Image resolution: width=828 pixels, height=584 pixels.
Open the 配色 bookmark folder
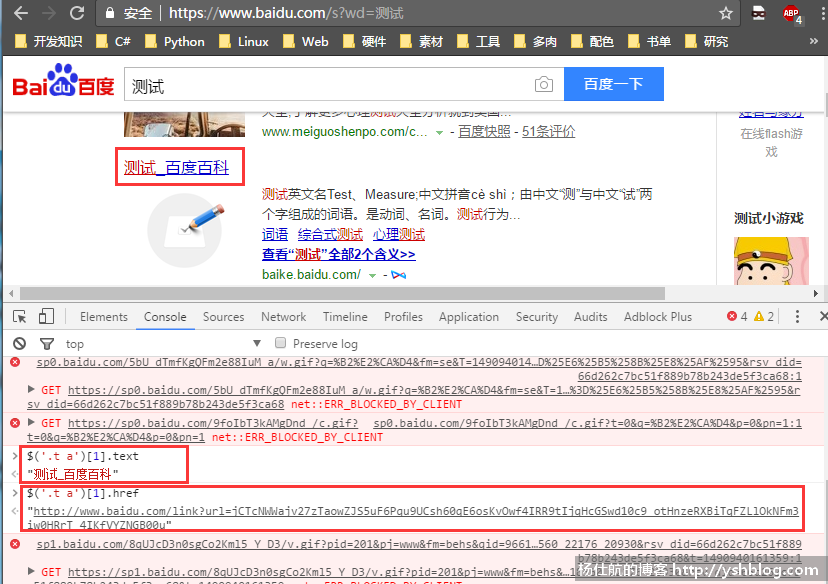click(x=592, y=42)
